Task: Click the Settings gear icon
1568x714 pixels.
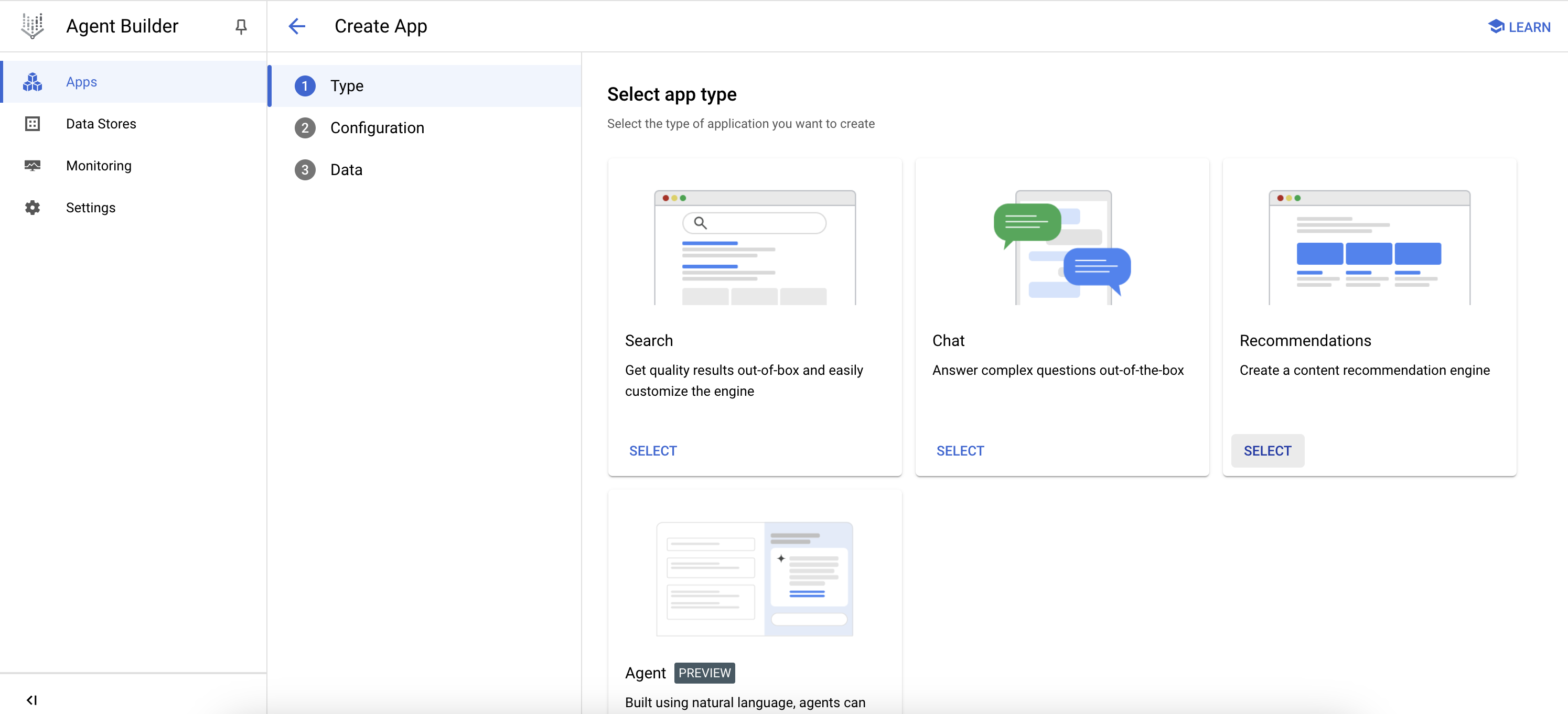Action: tap(33, 208)
